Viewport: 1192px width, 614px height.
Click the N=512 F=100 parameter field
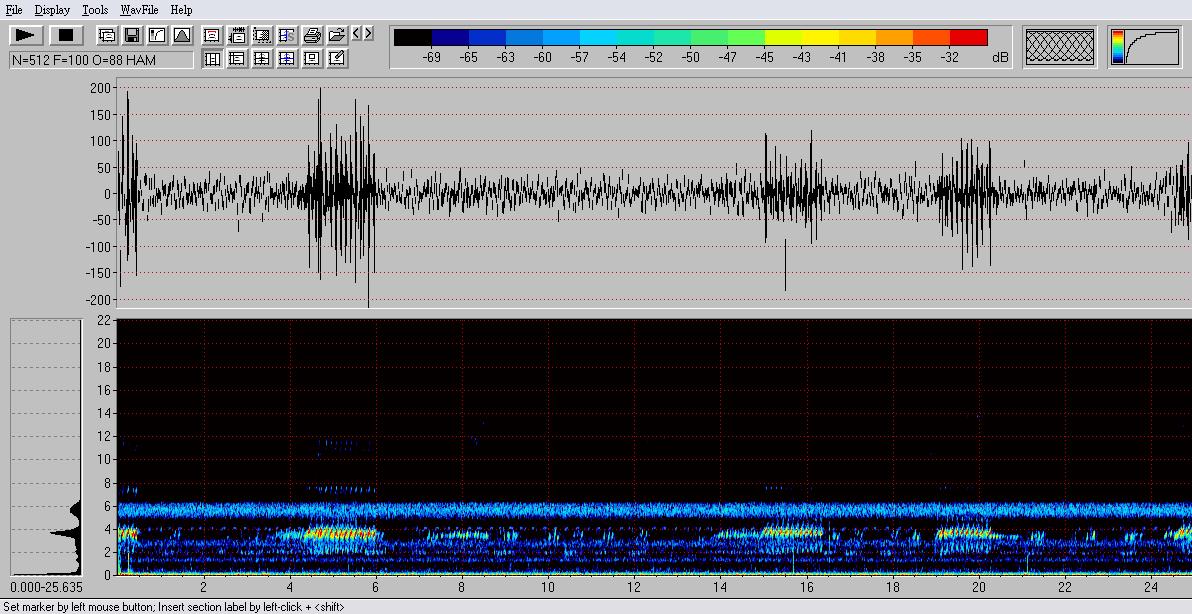(101, 60)
